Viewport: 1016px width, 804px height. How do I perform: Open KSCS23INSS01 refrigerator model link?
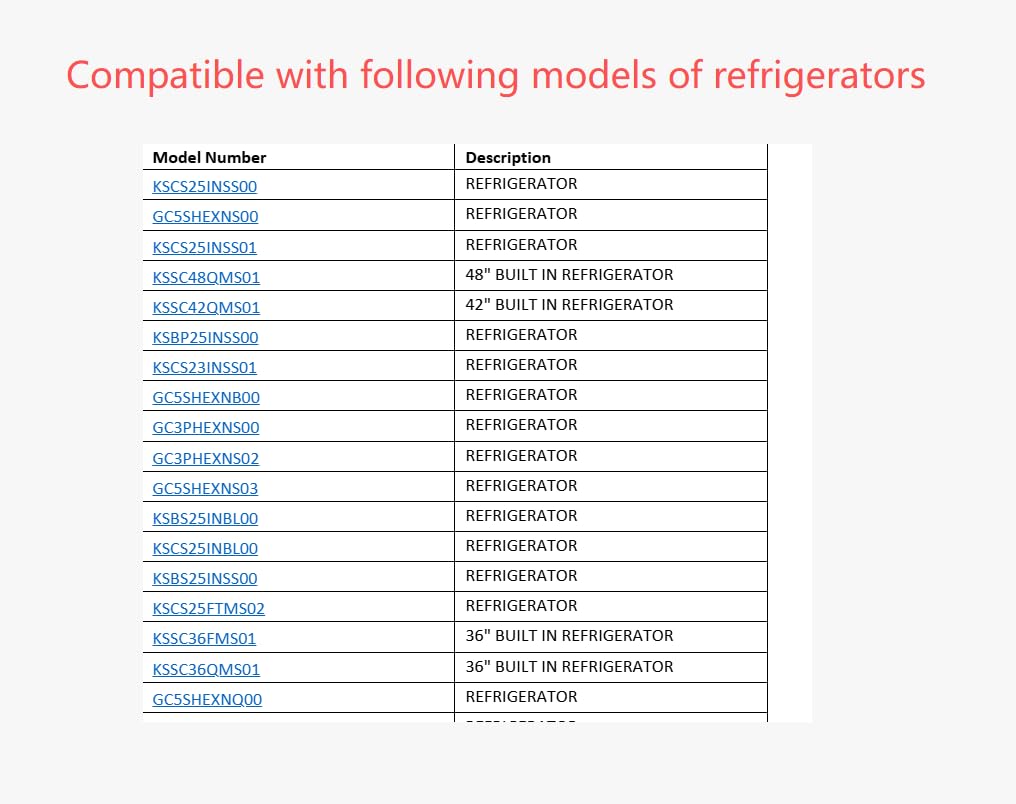pyautogui.click(x=204, y=368)
